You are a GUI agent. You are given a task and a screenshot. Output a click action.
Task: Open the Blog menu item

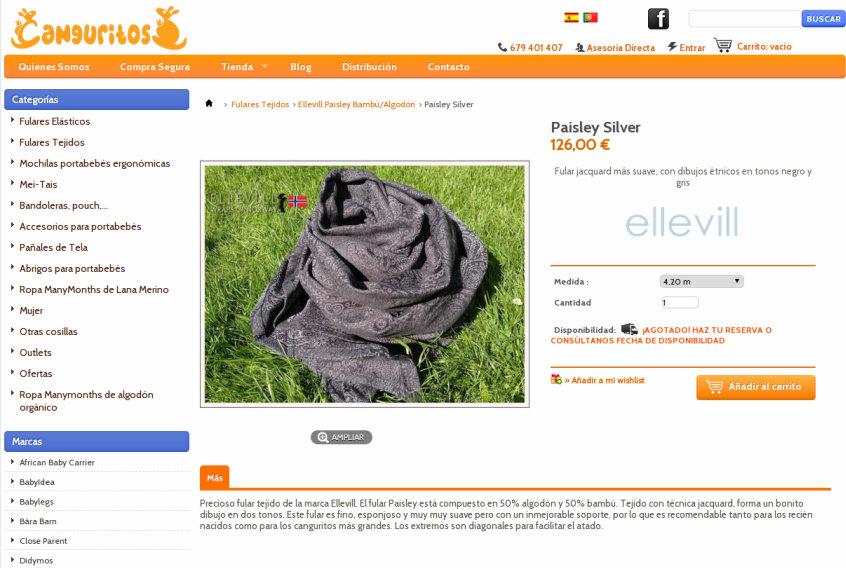pyautogui.click(x=301, y=67)
